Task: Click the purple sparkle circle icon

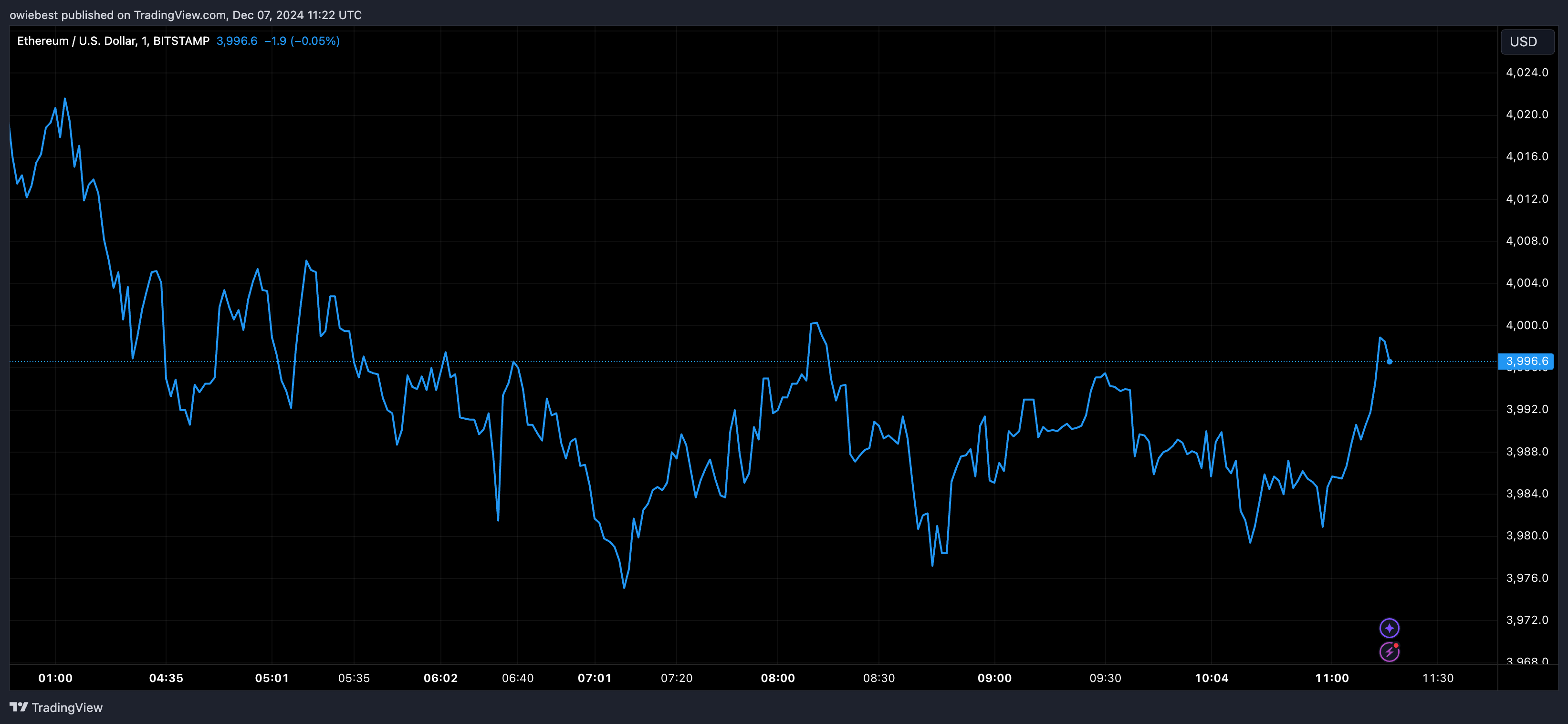Action: coord(1389,628)
